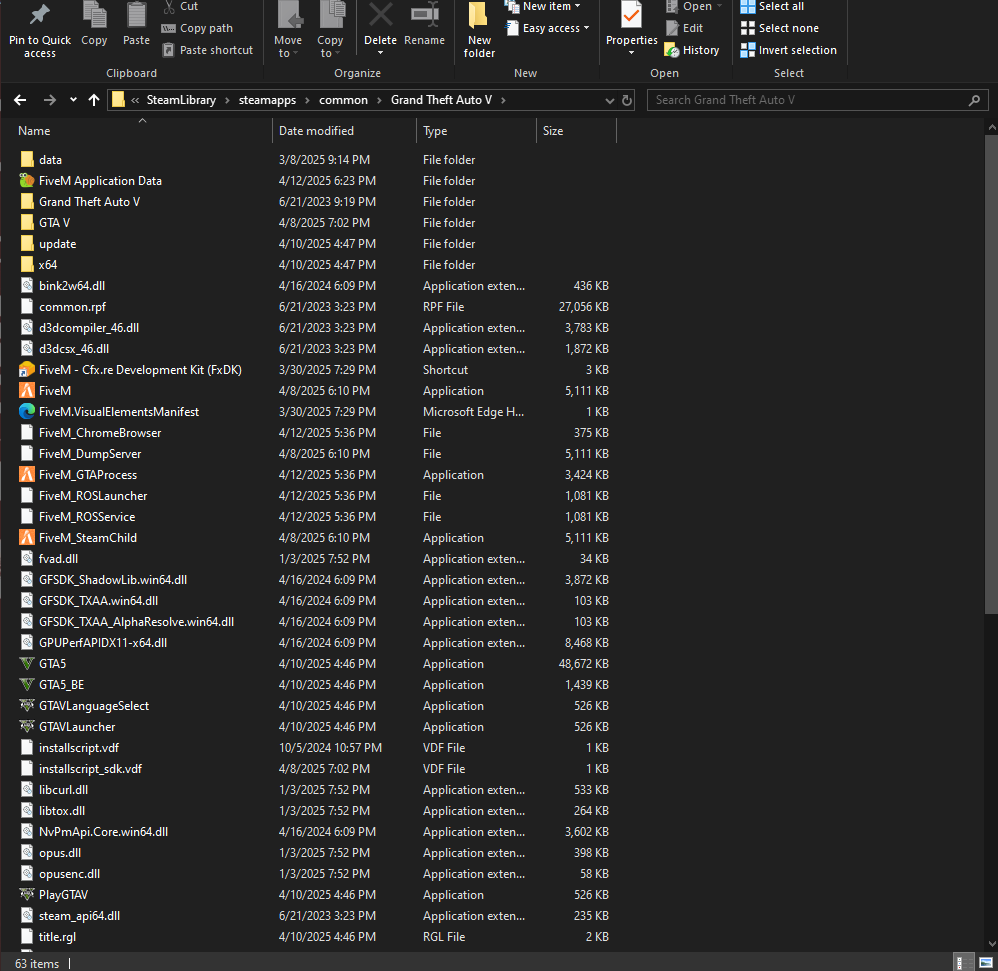998x971 pixels.
Task: Switch to details view layout icon
Action: coord(964,962)
